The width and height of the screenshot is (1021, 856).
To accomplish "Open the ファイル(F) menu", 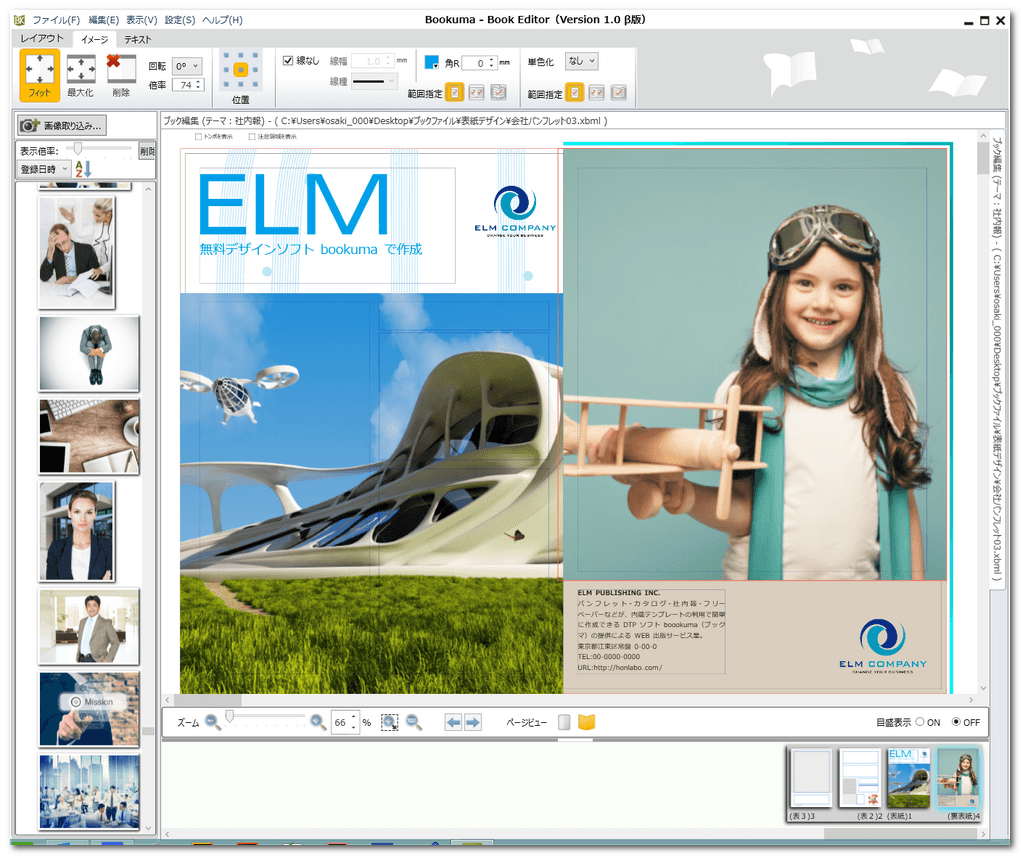I will point(56,20).
